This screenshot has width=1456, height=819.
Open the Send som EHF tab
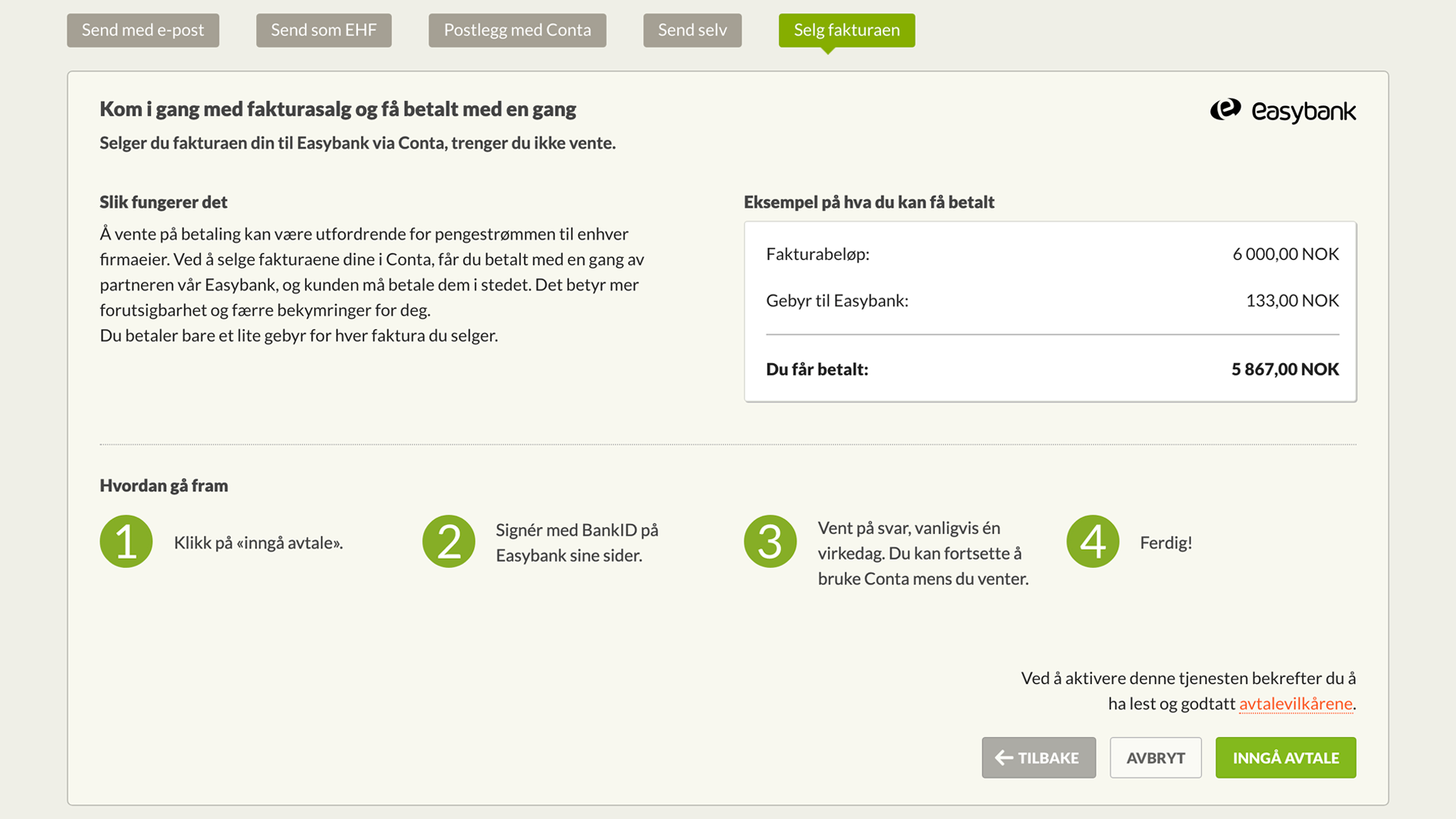pyautogui.click(x=324, y=30)
